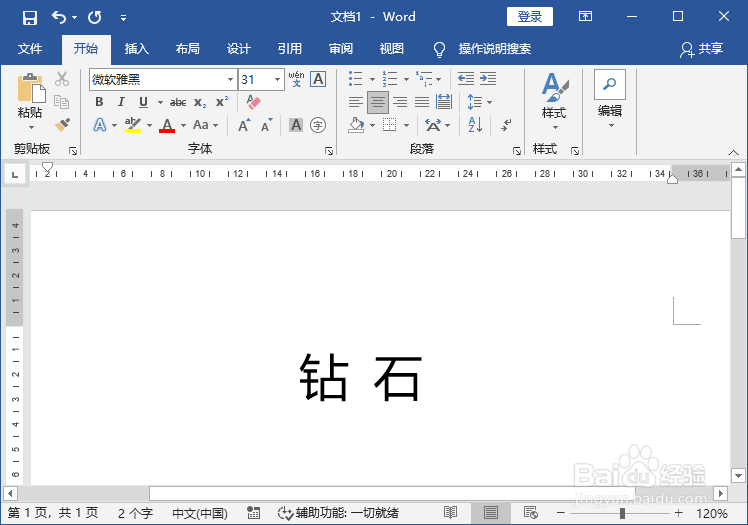Switch to the 插入 (Insert) tab

click(x=137, y=49)
